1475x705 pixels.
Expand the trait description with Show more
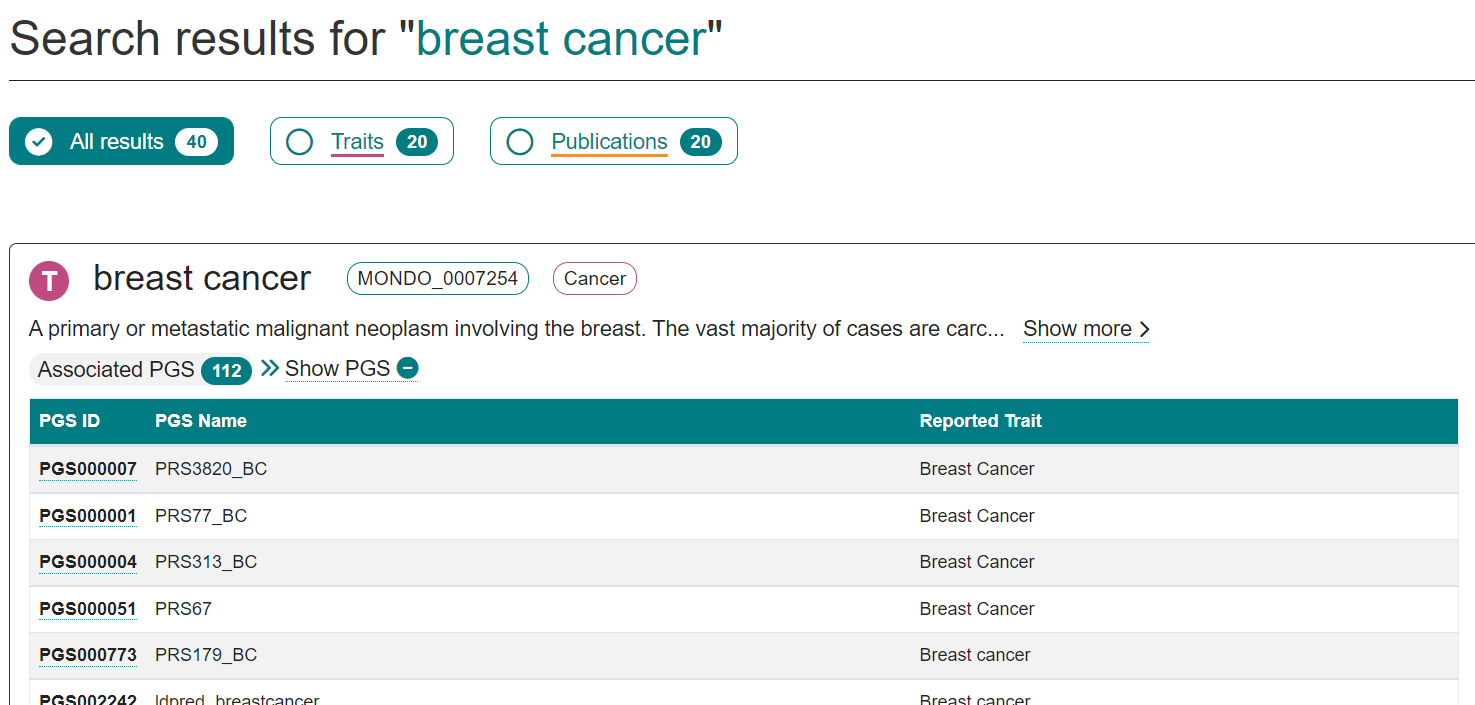1077,328
